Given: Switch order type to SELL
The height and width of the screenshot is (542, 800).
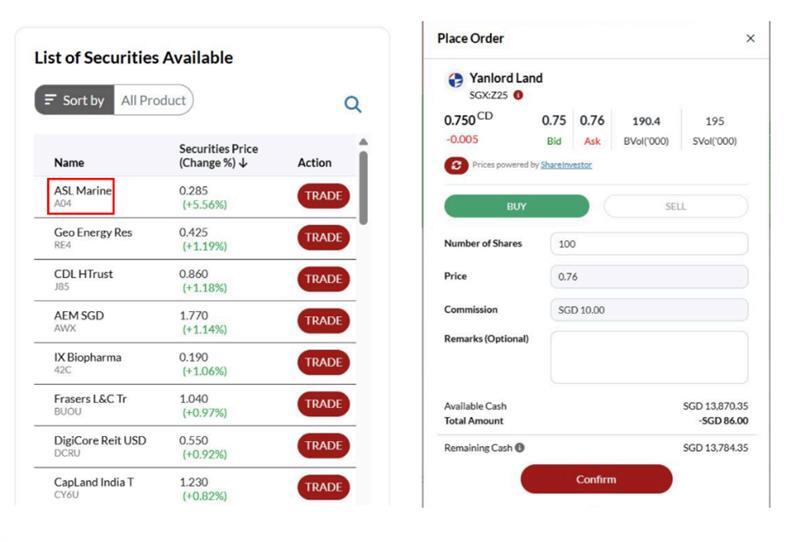Looking at the screenshot, I should pyautogui.click(x=675, y=206).
